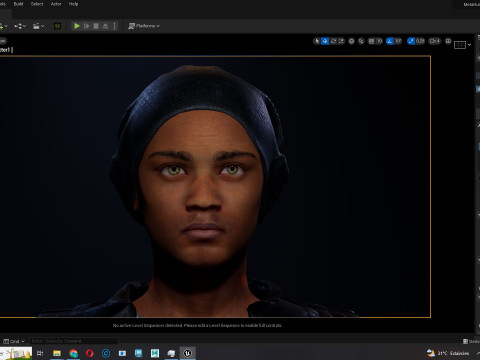
Task: Open Task View on the taskbar
Action: [40, 353]
